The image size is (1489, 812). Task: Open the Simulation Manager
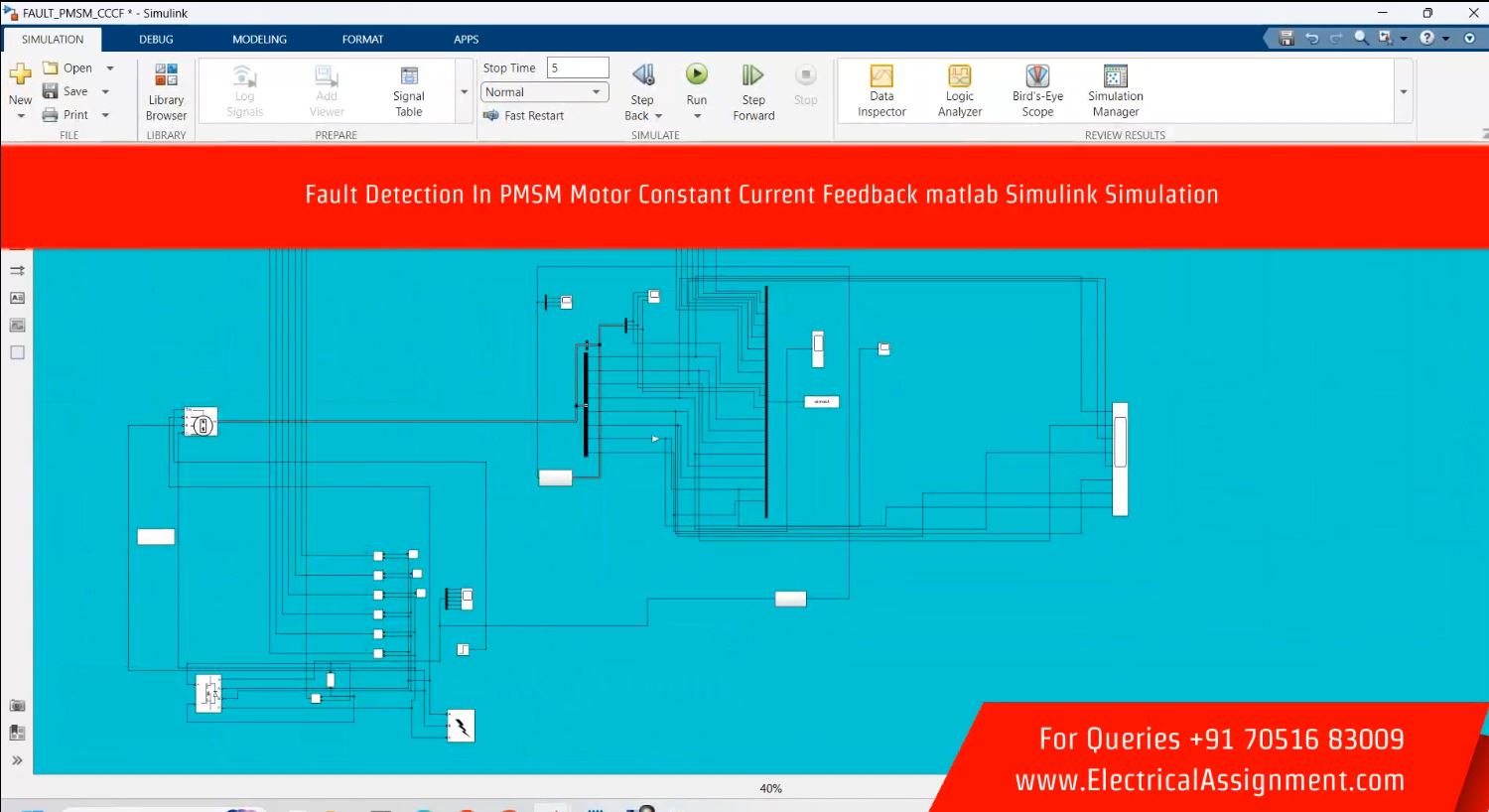tap(1115, 90)
